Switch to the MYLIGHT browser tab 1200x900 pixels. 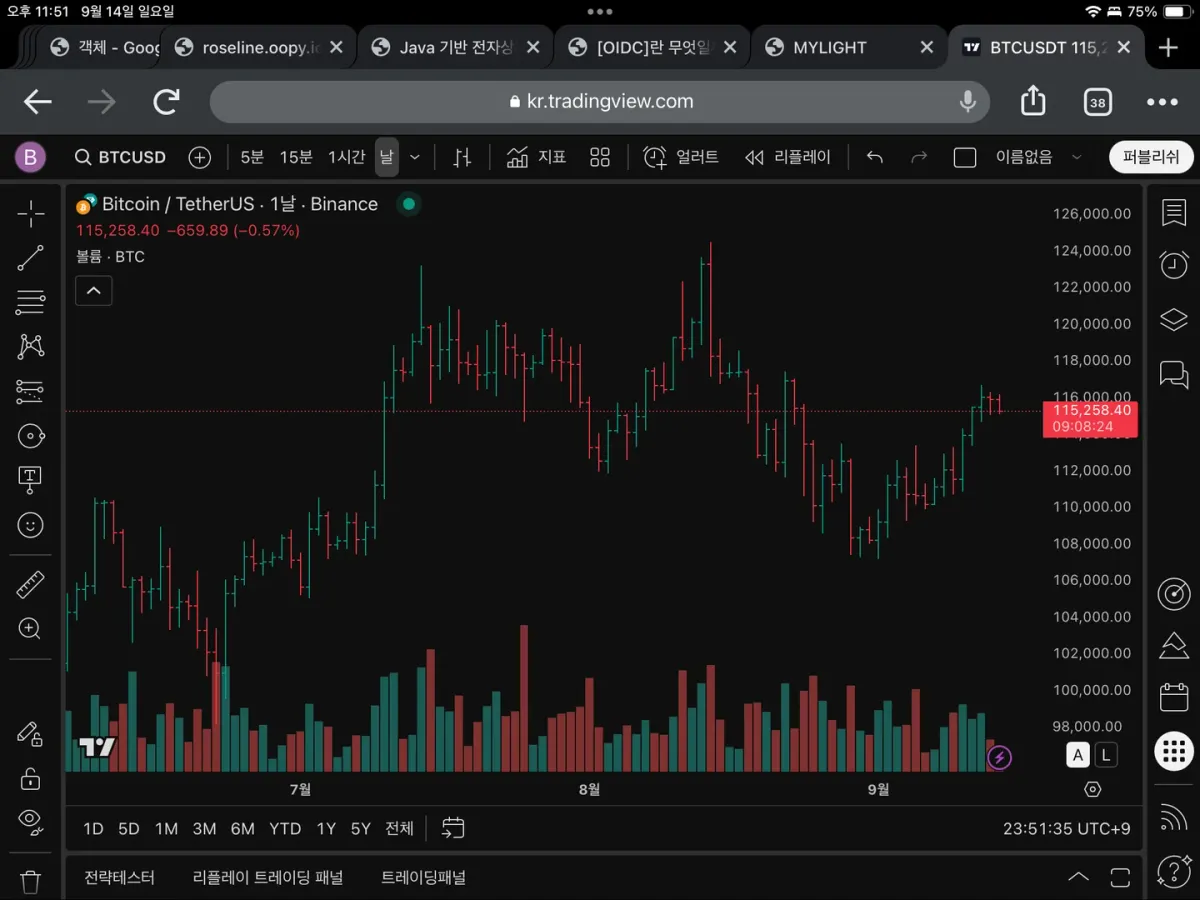(x=830, y=47)
